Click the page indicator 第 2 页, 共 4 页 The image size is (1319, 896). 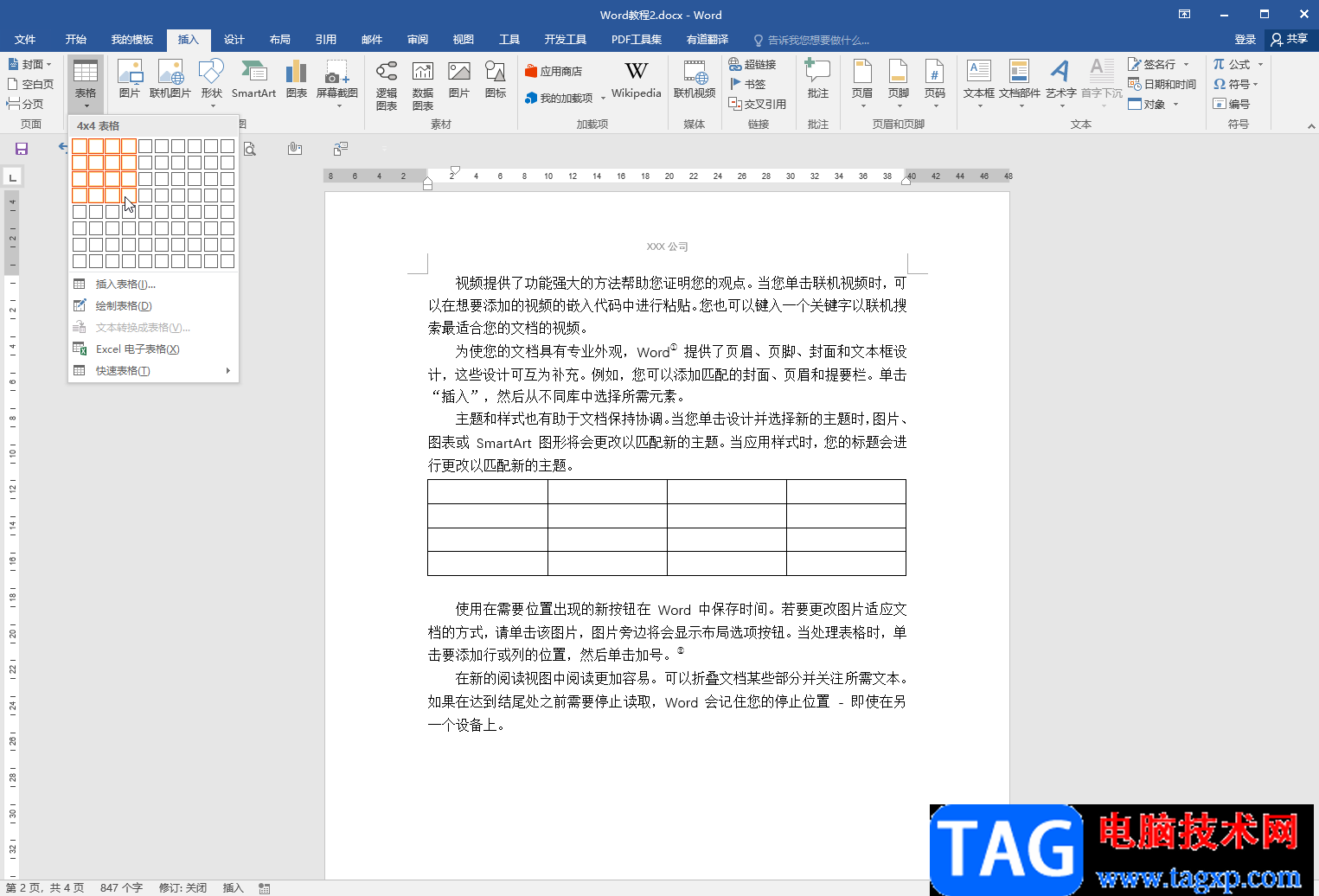click(x=45, y=888)
